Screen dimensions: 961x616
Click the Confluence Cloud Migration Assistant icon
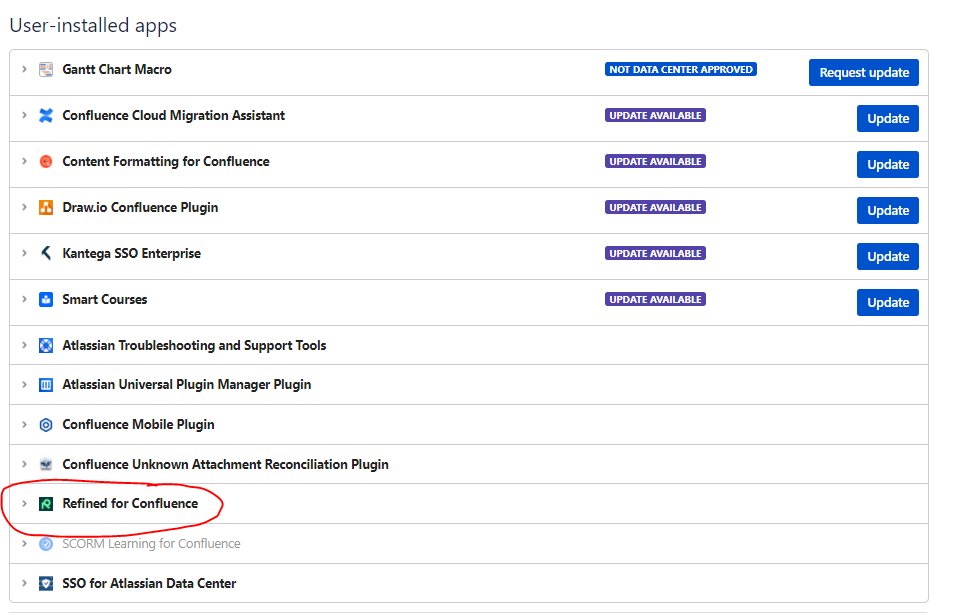click(x=46, y=115)
